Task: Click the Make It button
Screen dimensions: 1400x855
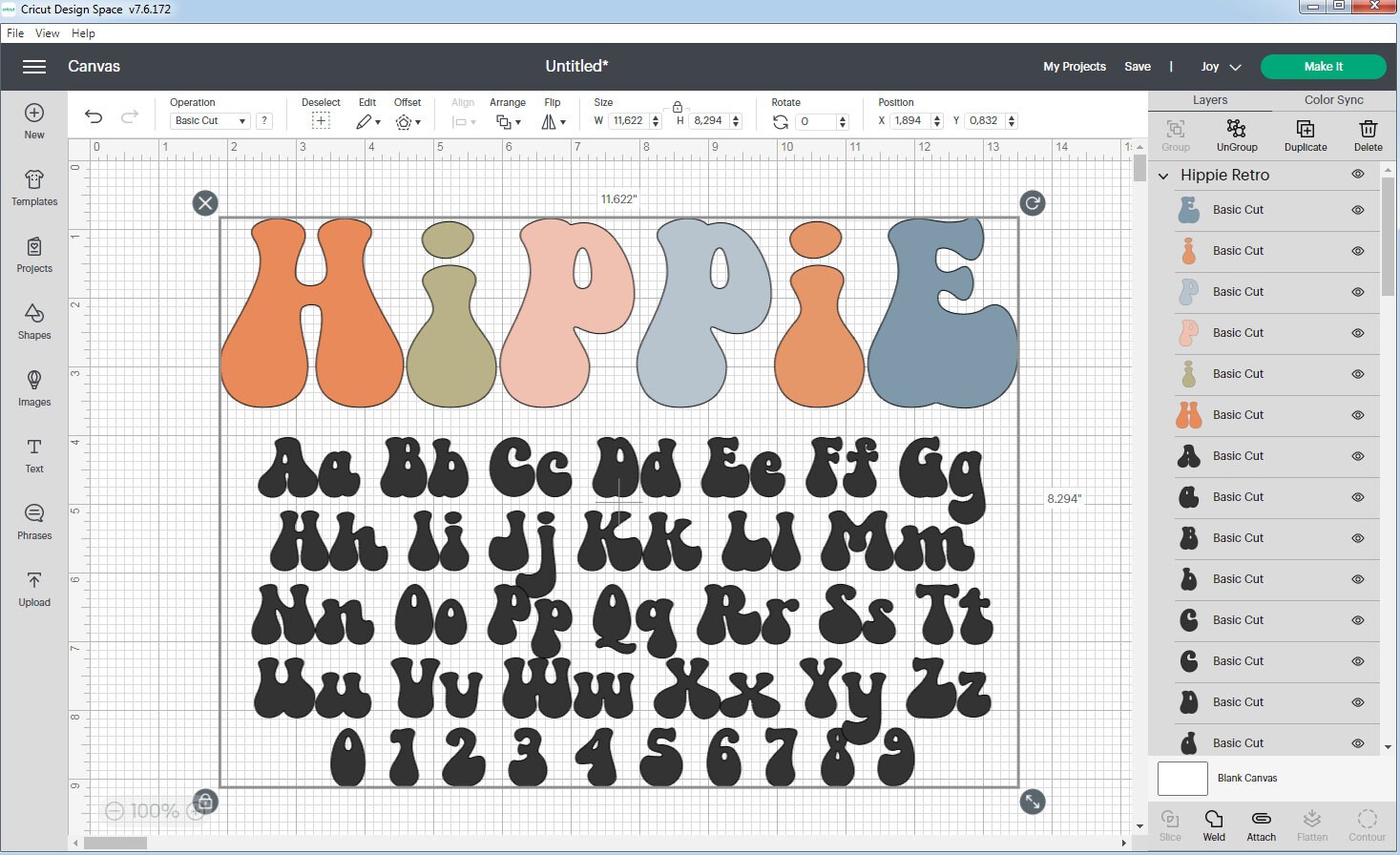Action: 1324,66
